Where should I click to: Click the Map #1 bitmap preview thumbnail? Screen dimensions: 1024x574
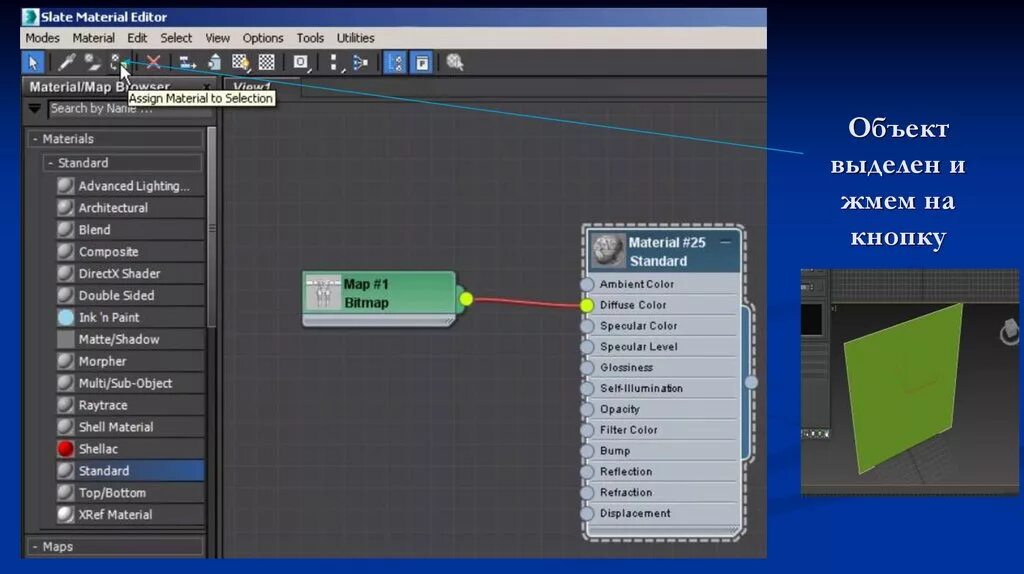323,294
